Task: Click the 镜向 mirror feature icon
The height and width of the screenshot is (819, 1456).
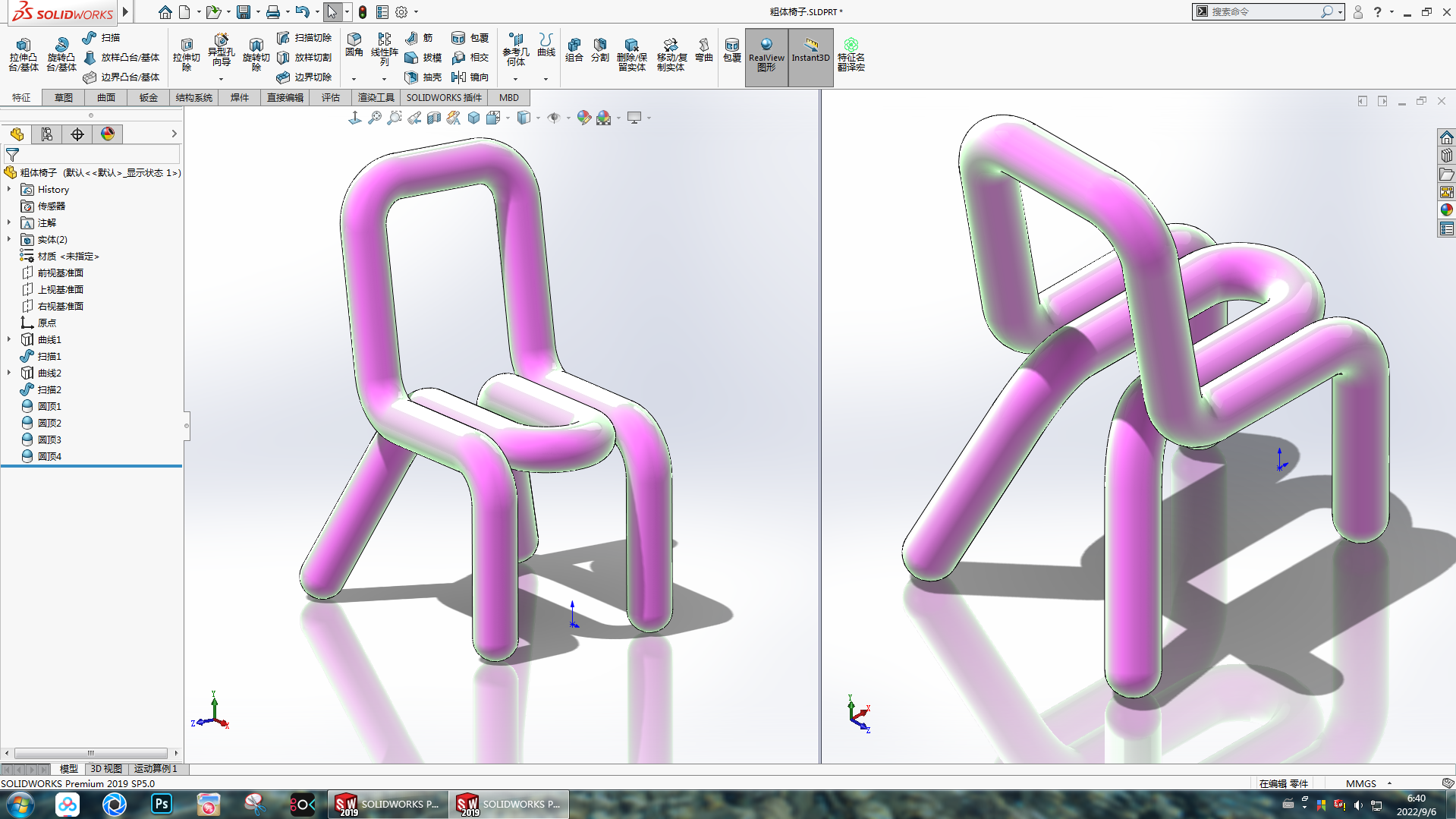Action: (470, 77)
